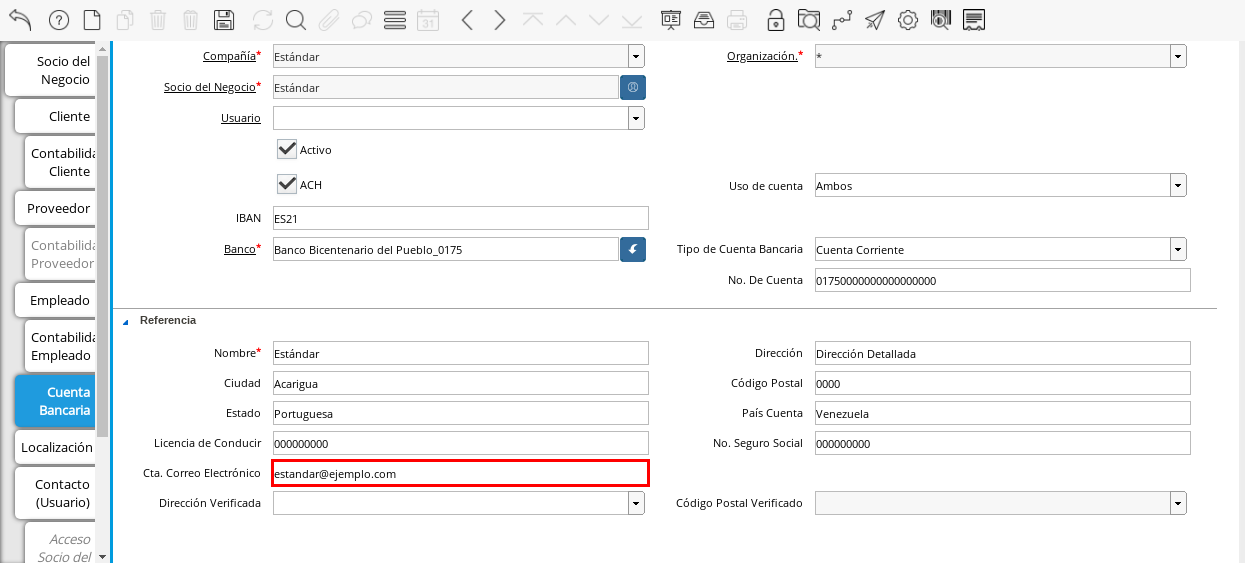Click the Socio del Negocio lookup button
Image resolution: width=1245 pixels, height=563 pixels.
(632, 87)
